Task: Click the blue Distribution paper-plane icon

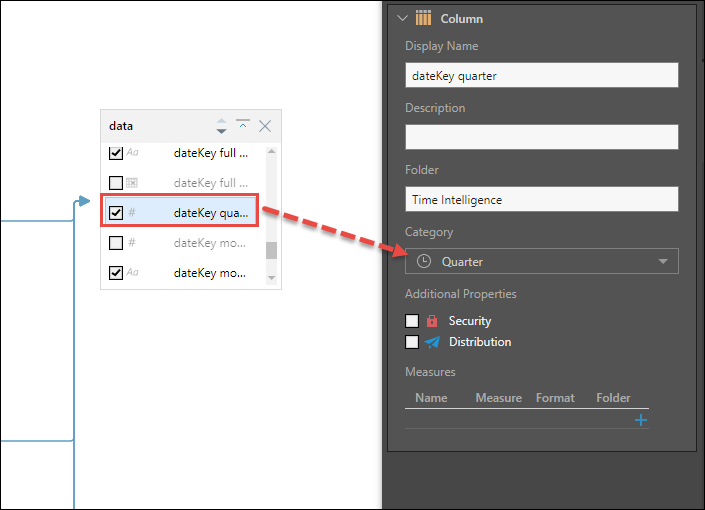Action: point(432,342)
